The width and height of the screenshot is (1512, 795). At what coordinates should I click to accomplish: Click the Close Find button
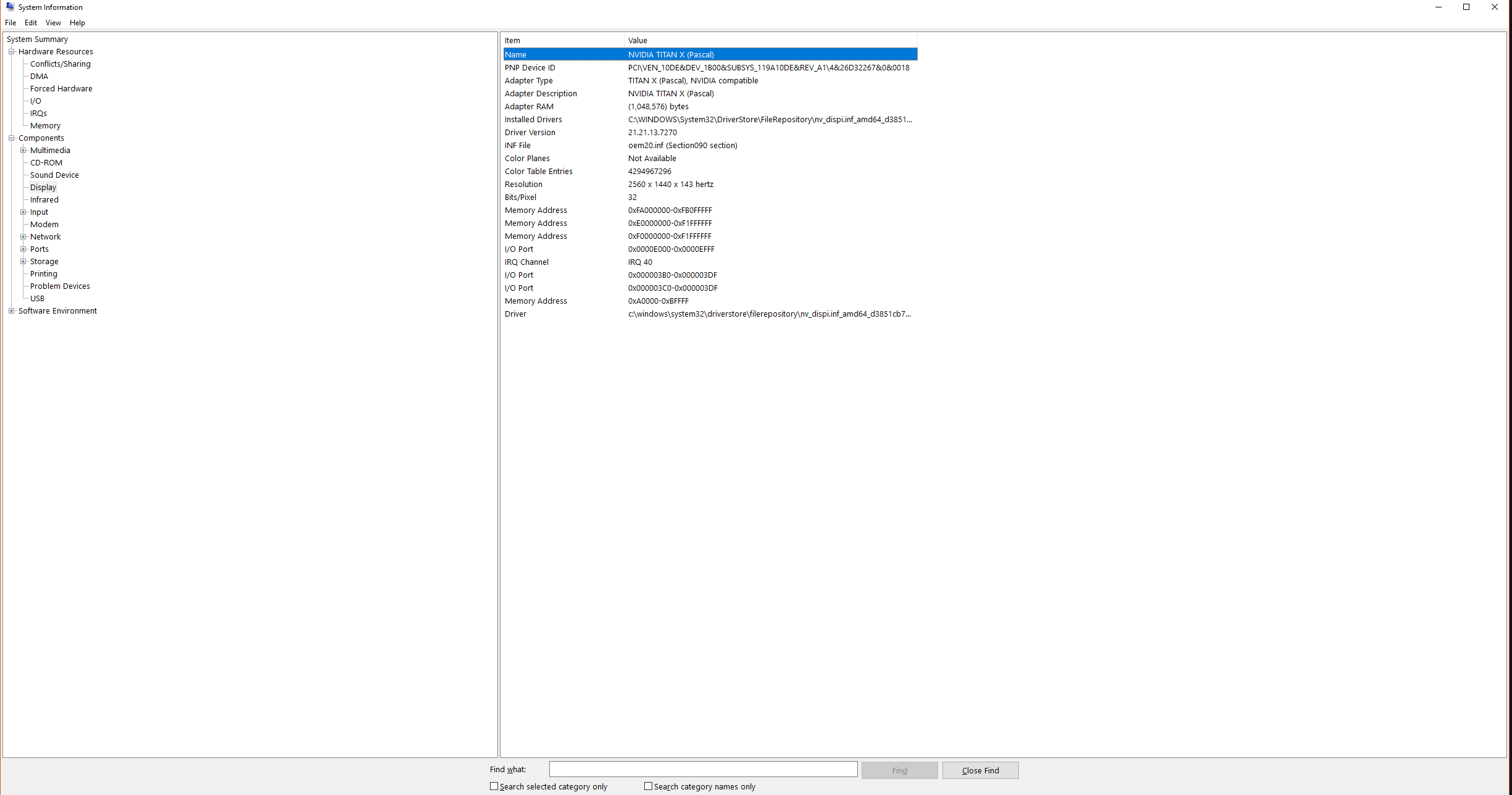(980, 770)
